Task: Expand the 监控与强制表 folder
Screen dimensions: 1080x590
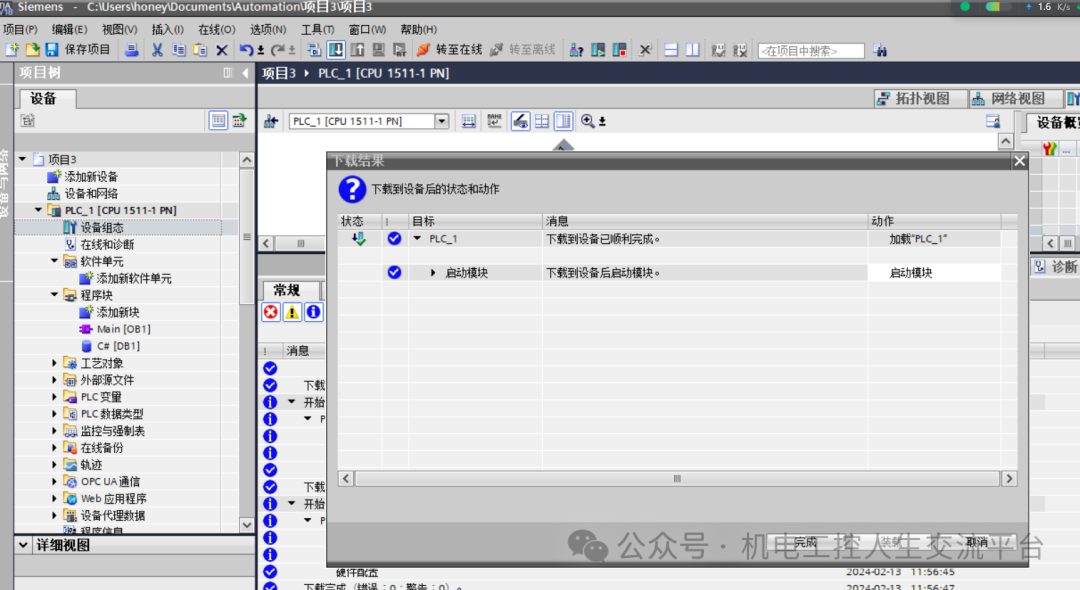Action: tap(54, 430)
